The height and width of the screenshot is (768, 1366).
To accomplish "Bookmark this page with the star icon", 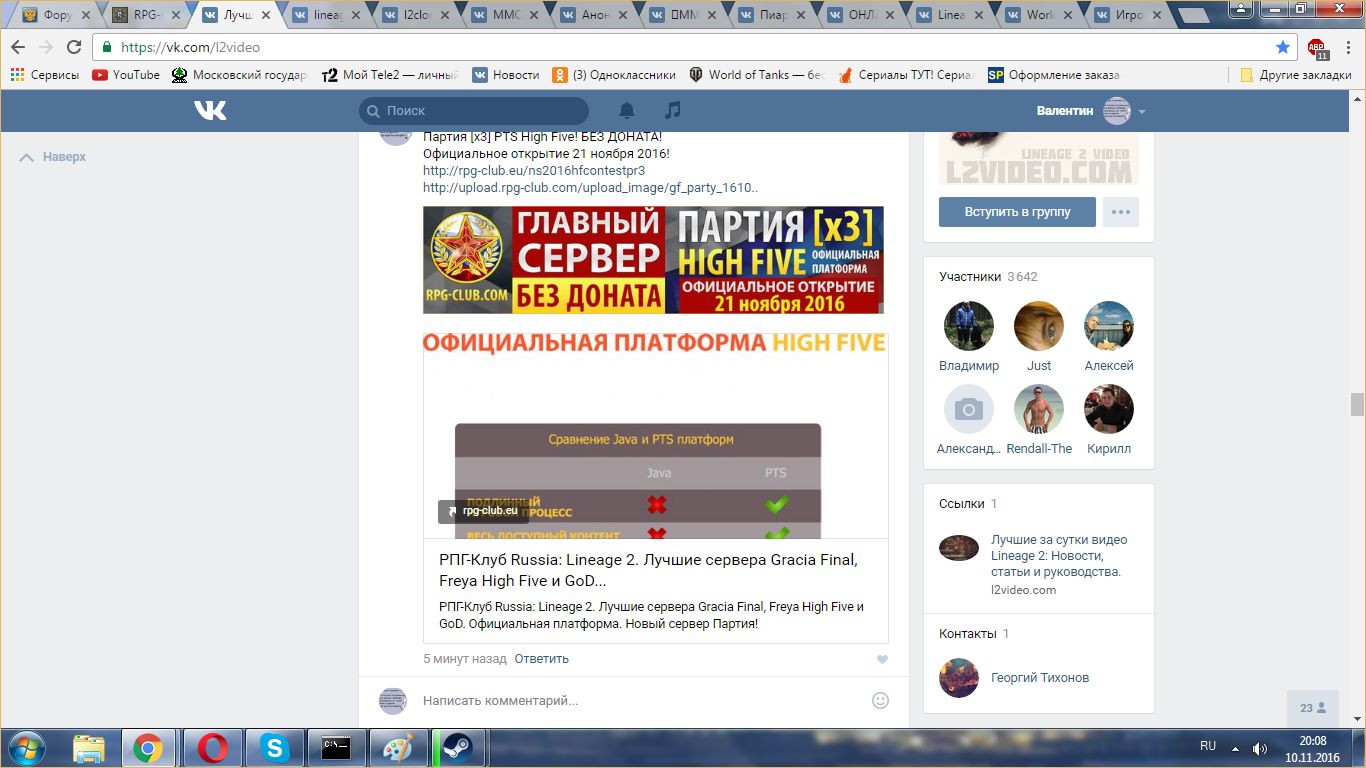I will [x=1283, y=47].
